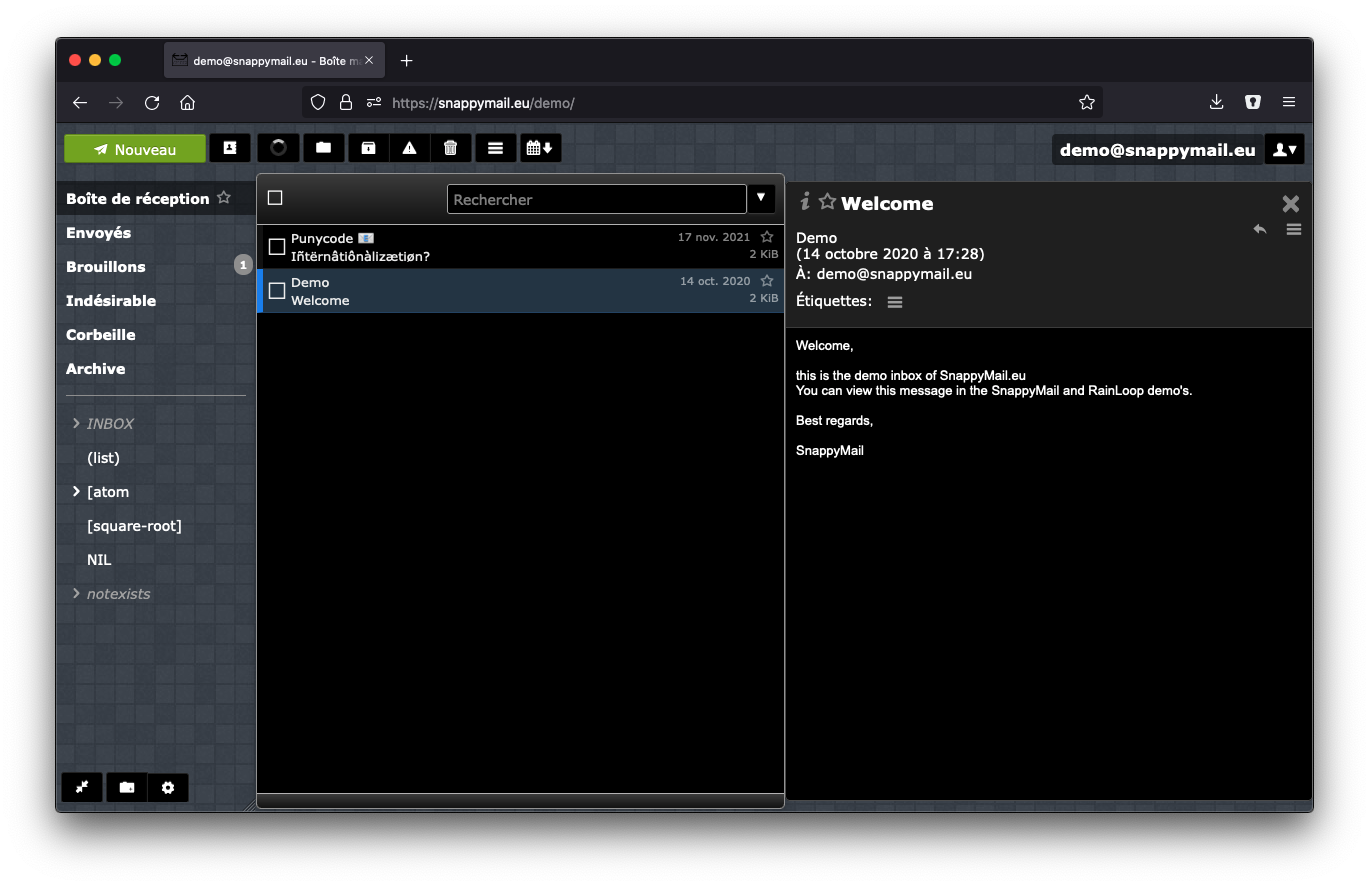Open the contacts address book icon

pyautogui.click(x=230, y=148)
